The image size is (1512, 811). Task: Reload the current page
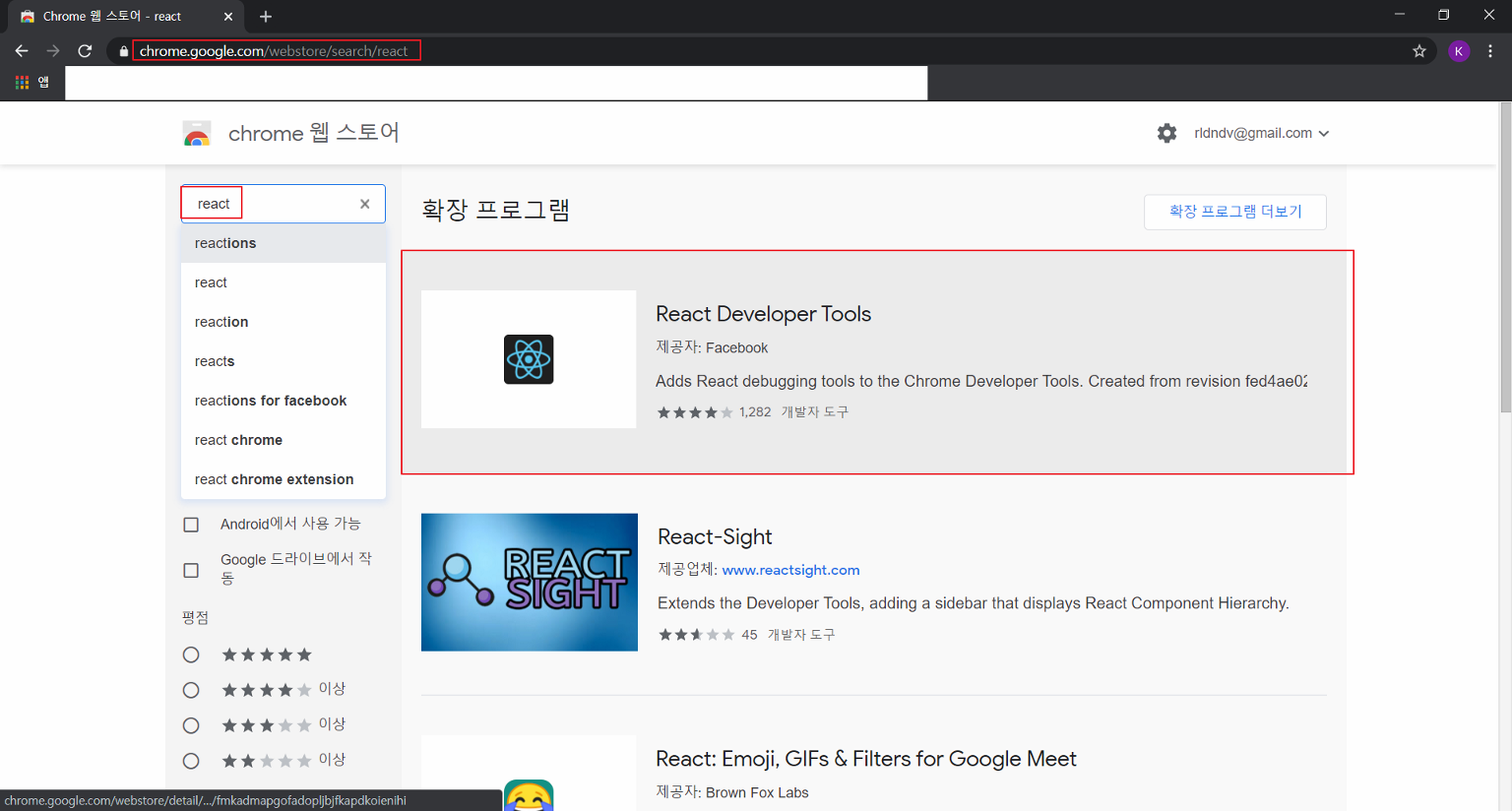[85, 51]
